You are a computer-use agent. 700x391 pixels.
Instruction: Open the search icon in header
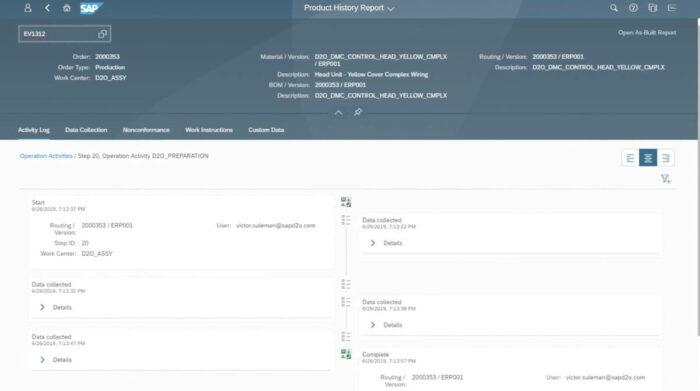click(614, 8)
